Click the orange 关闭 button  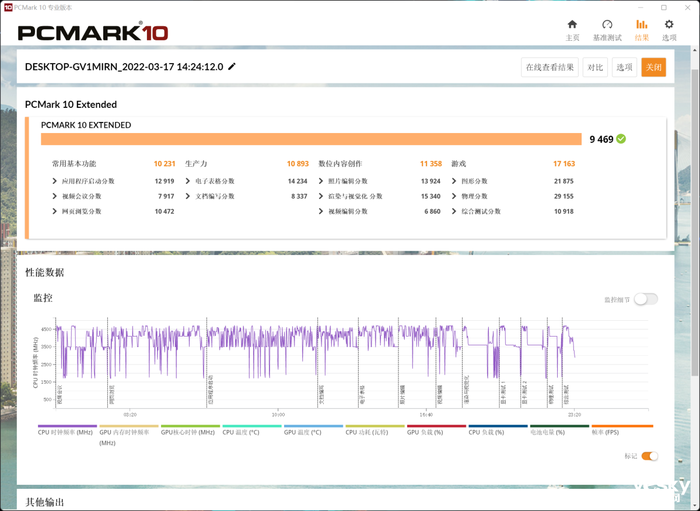pos(654,67)
